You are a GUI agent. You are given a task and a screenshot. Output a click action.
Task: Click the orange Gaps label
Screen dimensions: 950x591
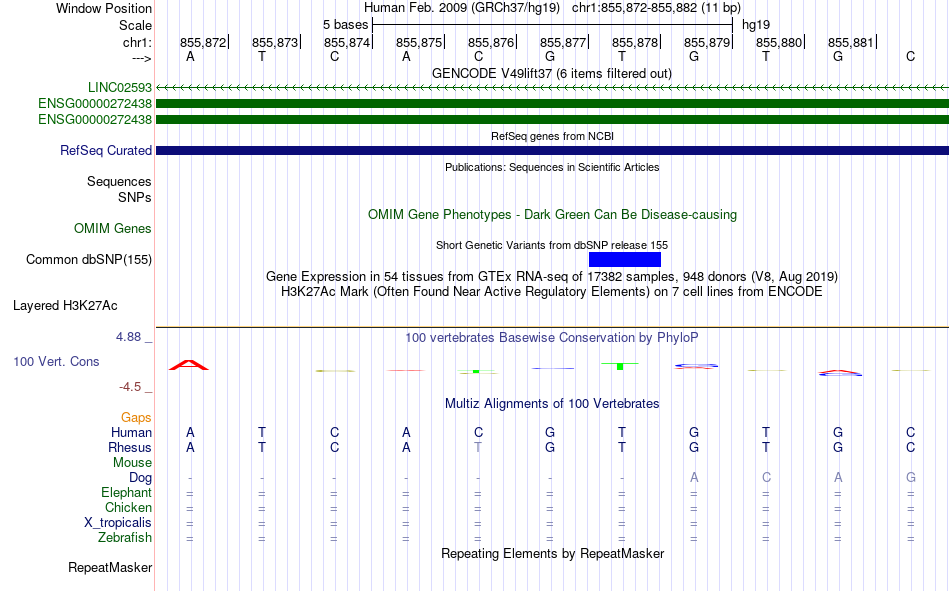tap(136, 417)
